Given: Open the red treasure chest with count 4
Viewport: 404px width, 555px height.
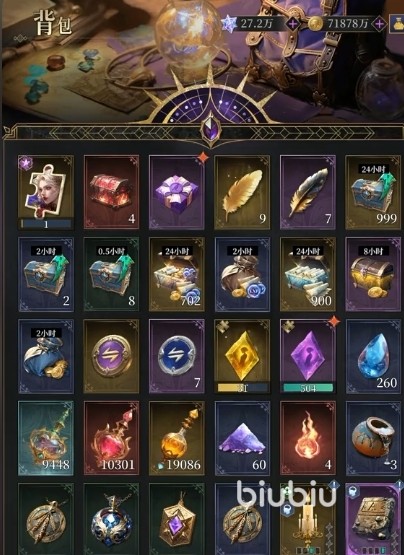Looking at the screenshot, I should pos(112,192).
